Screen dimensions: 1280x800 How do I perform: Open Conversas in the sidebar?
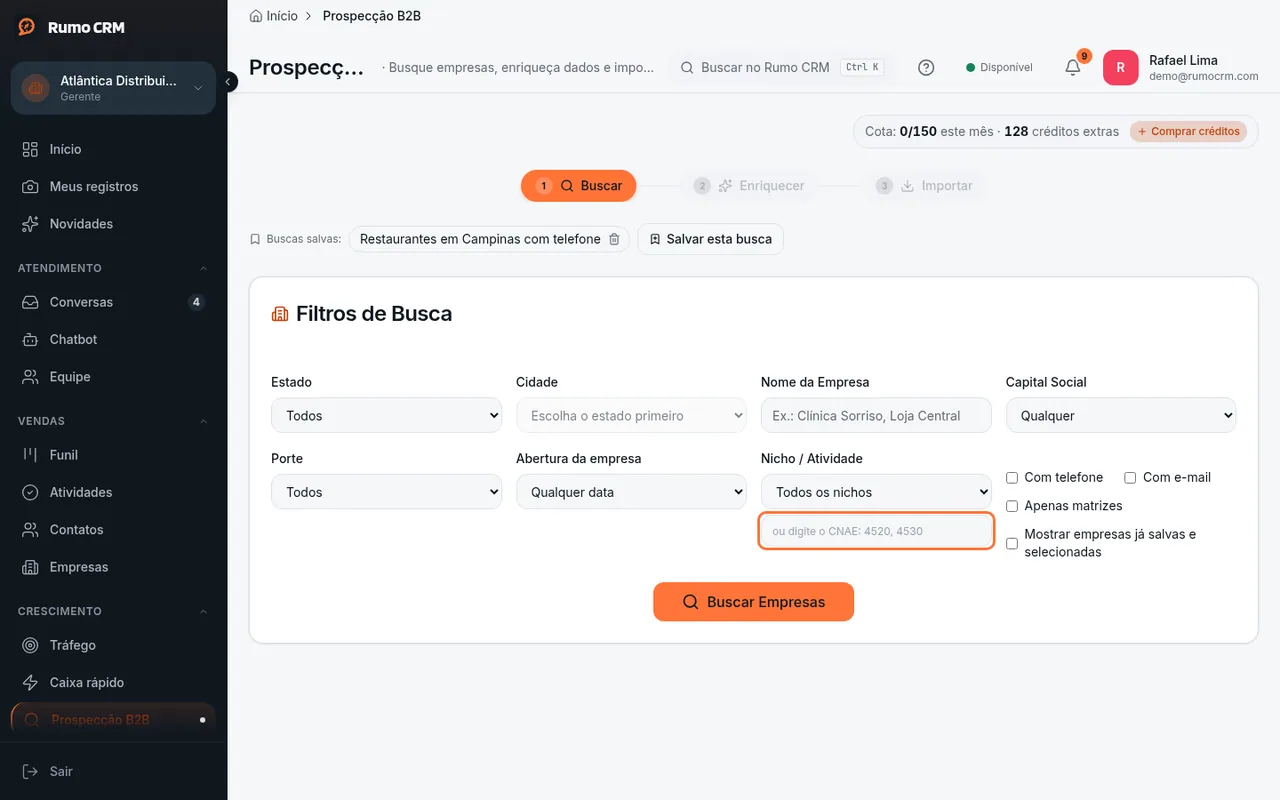[113, 302]
